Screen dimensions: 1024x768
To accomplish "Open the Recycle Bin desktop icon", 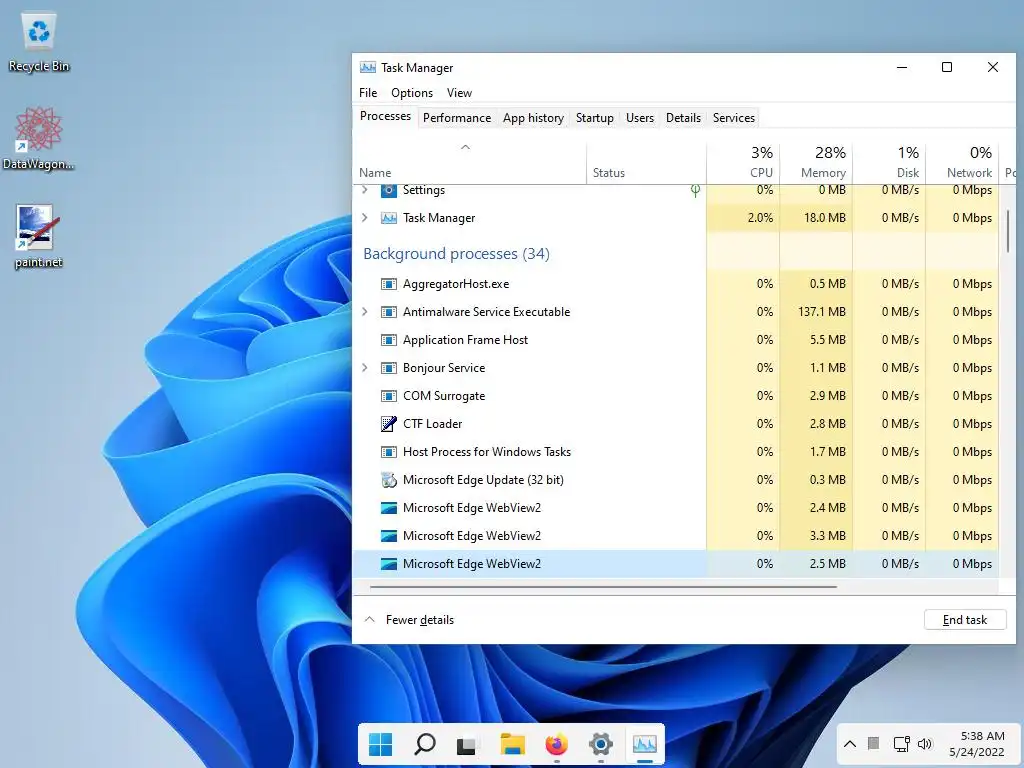I will point(39,42).
